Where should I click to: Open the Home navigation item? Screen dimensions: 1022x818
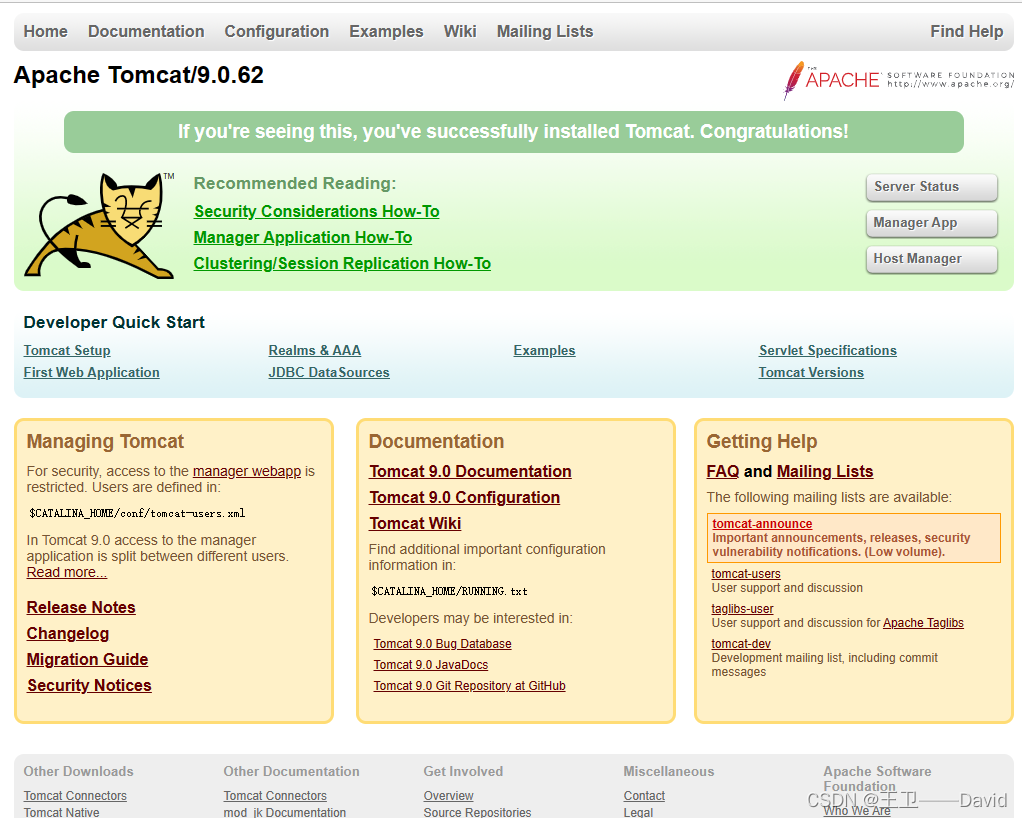pos(46,31)
